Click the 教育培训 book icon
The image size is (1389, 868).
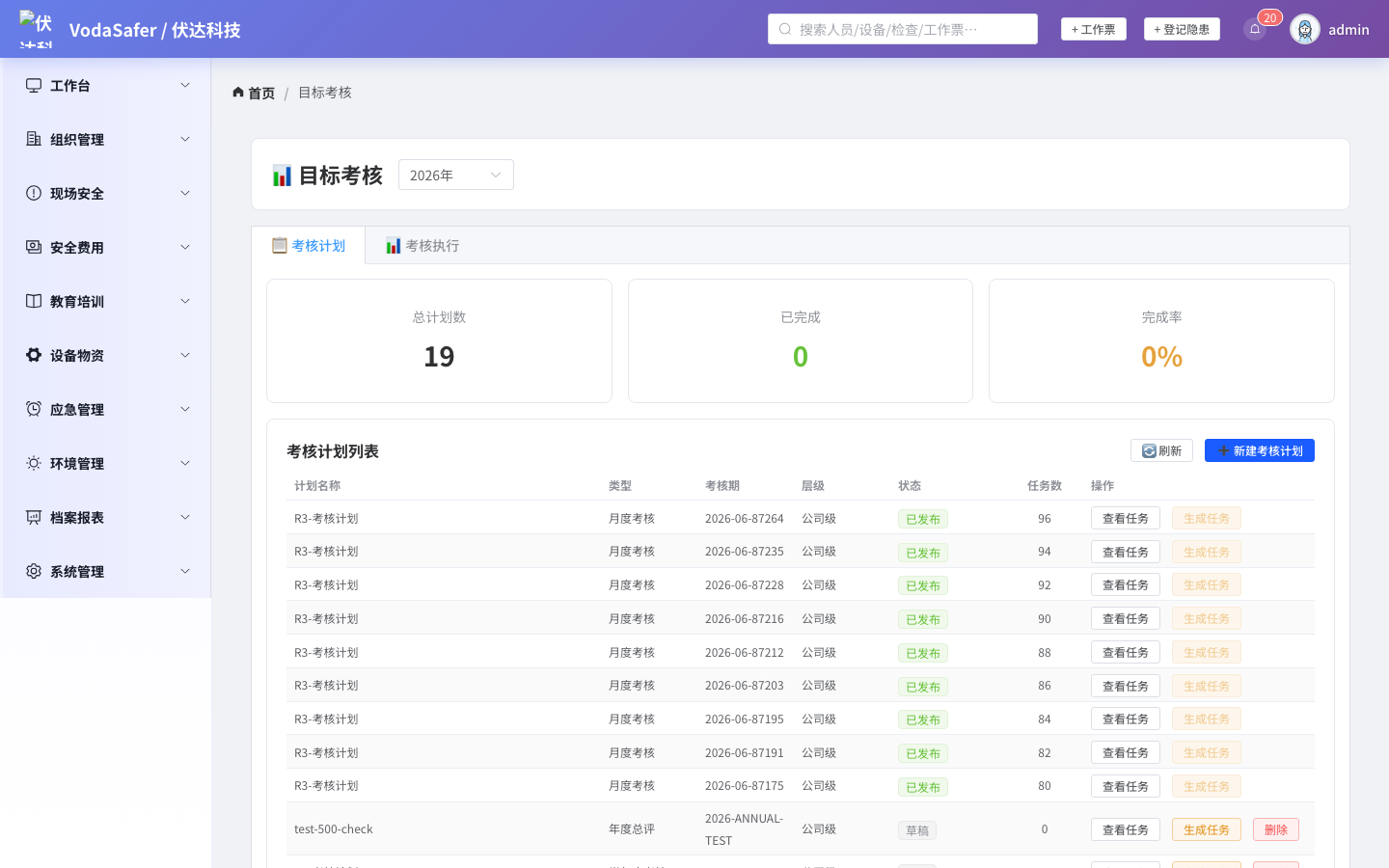pyautogui.click(x=34, y=301)
